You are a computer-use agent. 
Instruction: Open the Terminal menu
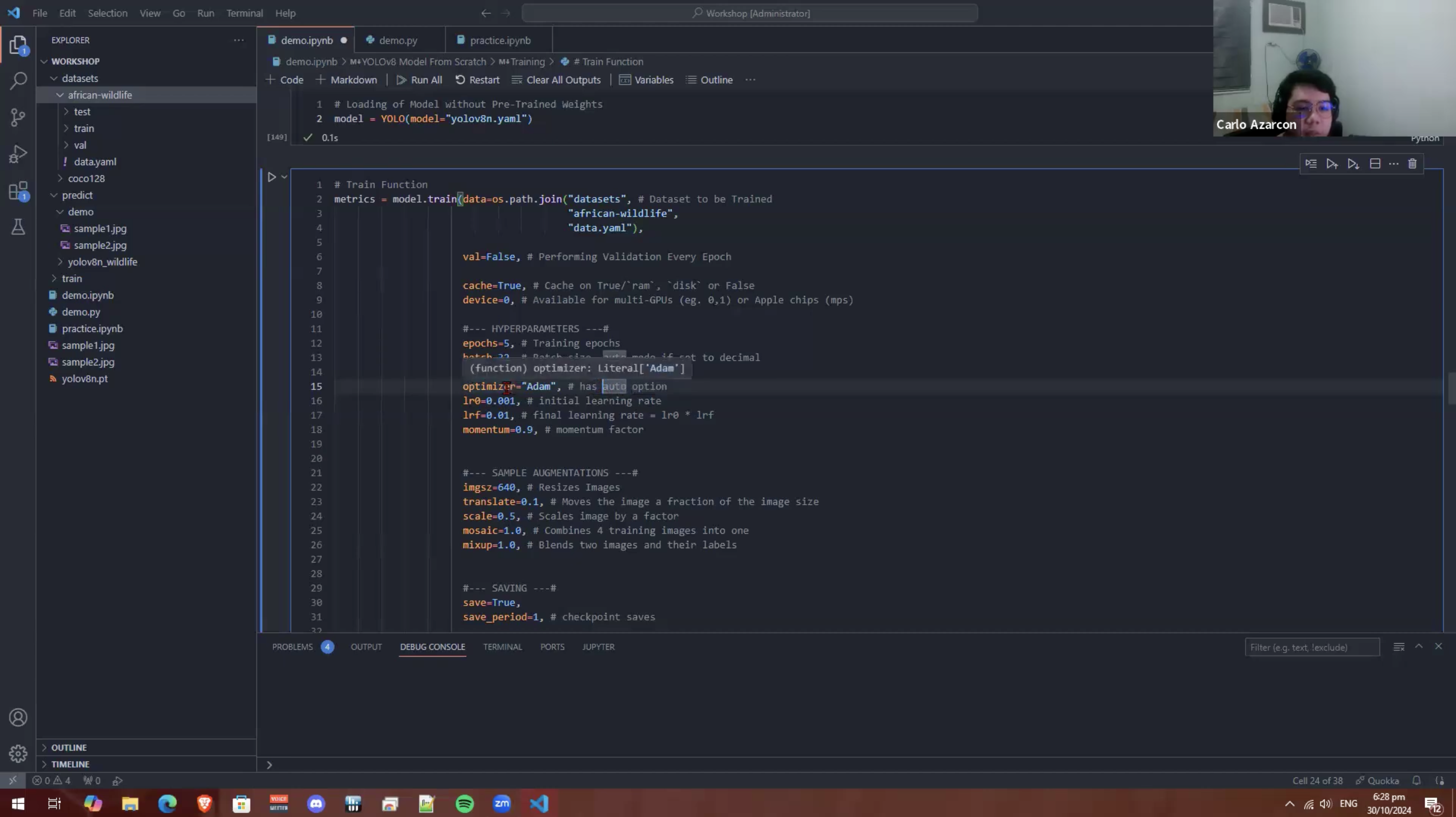click(245, 13)
